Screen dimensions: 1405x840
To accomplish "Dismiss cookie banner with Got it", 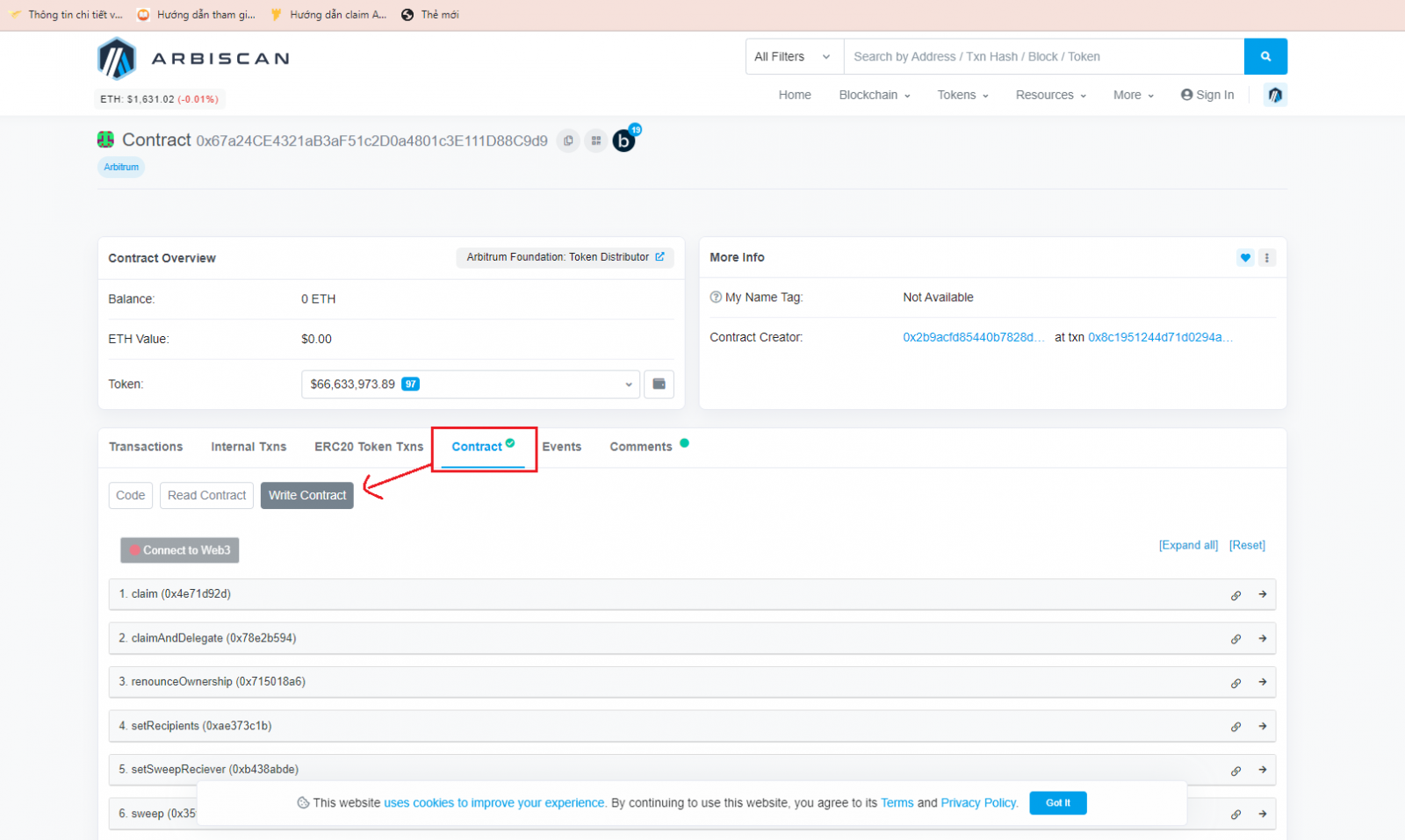I will (x=1058, y=803).
